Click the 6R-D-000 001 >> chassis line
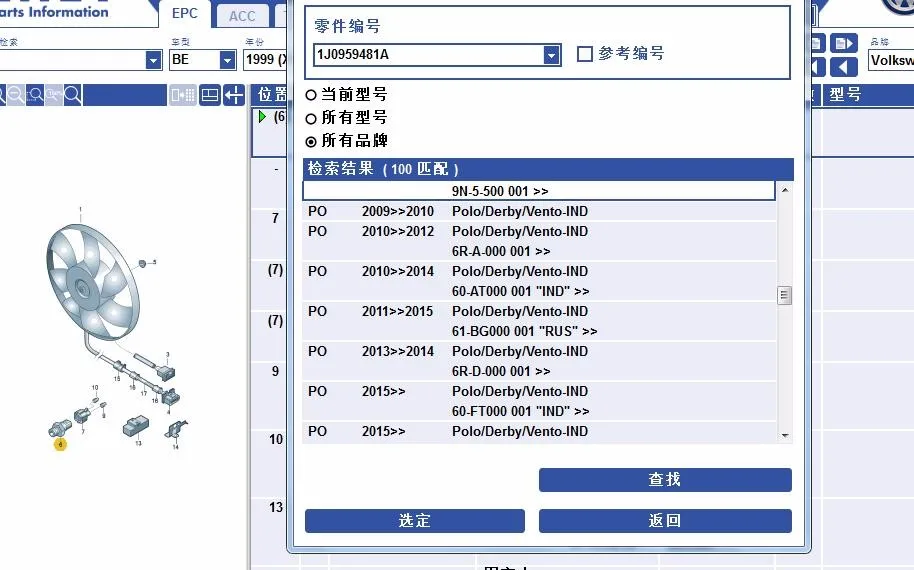The width and height of the screenshot is (914, 570). pyautogui.click(x=501, y=371)
